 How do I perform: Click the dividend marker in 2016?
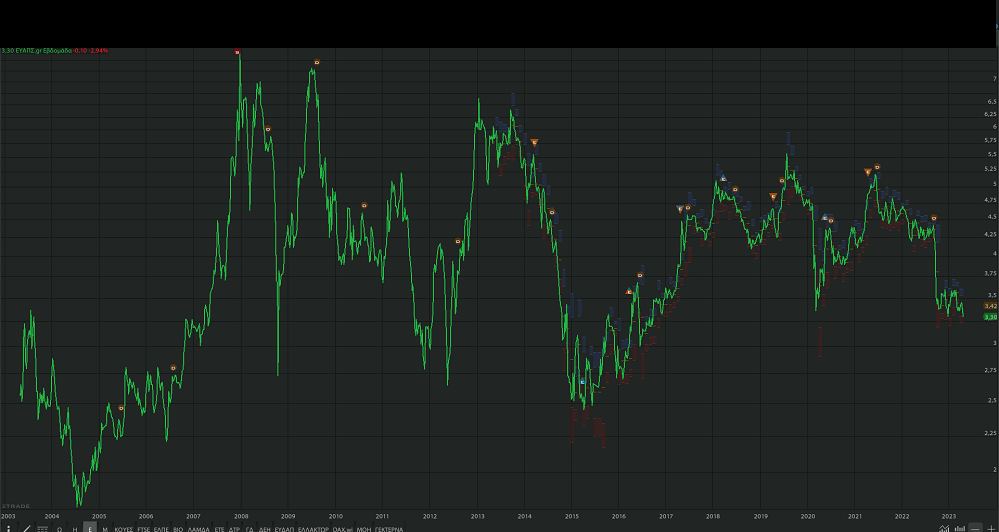pos(640,275)
